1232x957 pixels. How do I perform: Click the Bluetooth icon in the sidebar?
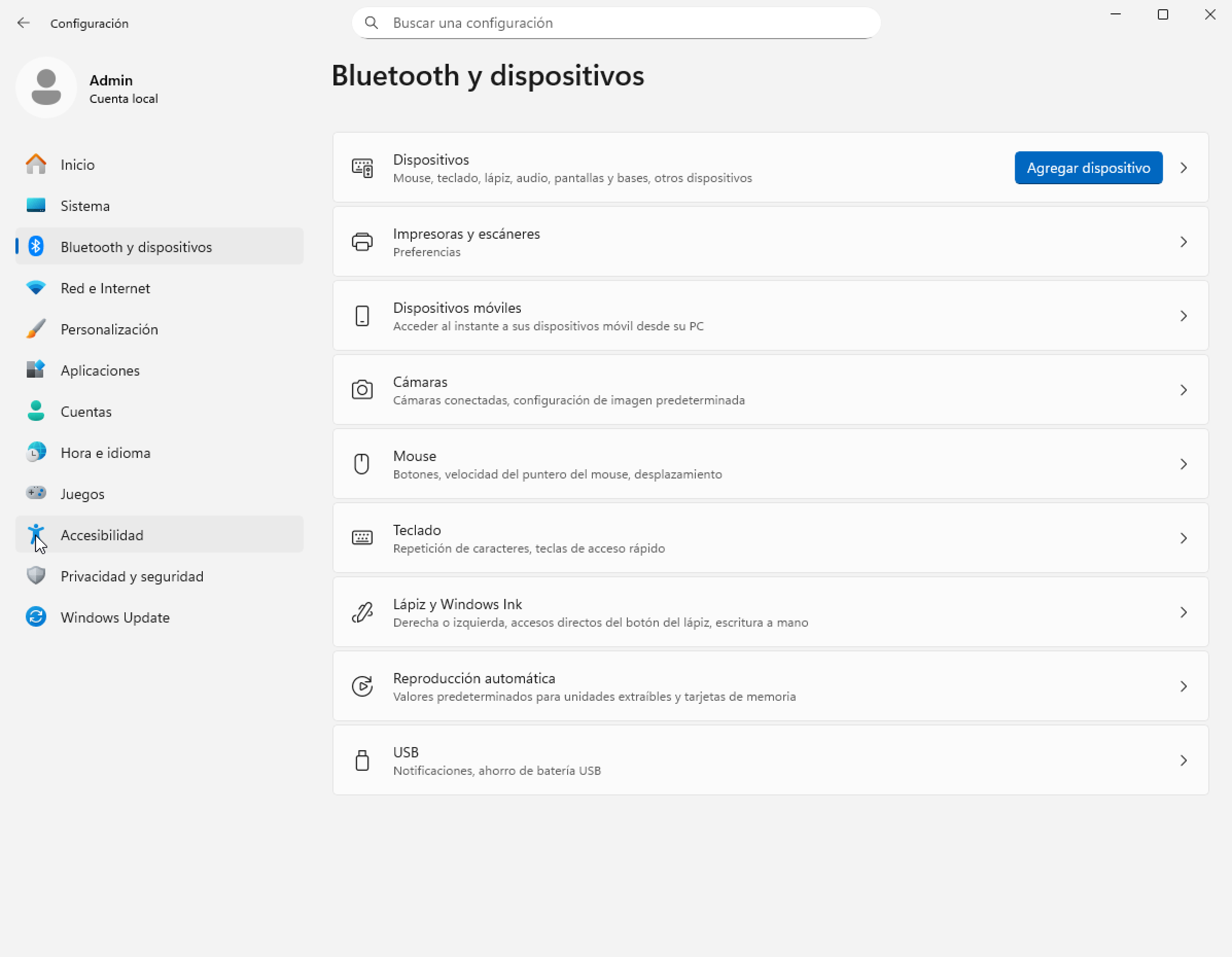click(x=36, y=246)
